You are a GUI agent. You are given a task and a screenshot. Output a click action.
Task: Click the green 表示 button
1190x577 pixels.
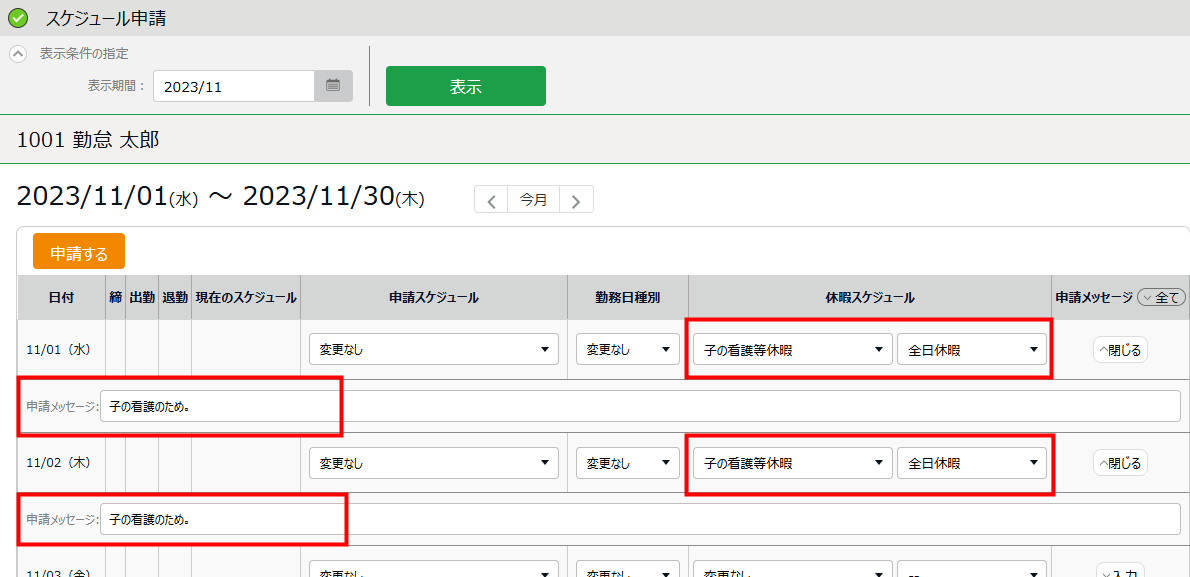(x=465, y=86)
